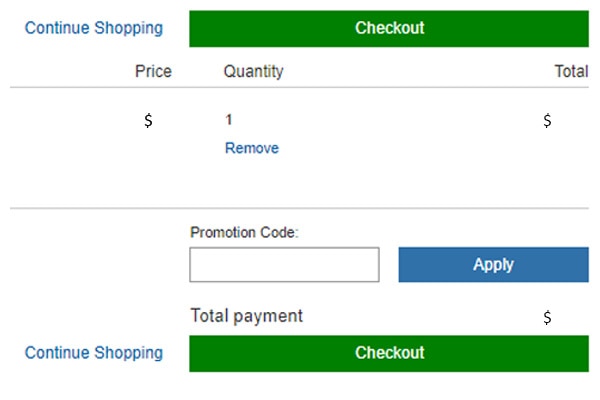Click the Total column header
The height and width of the screenshot is (400, 600).
click(x=571, y=71)
